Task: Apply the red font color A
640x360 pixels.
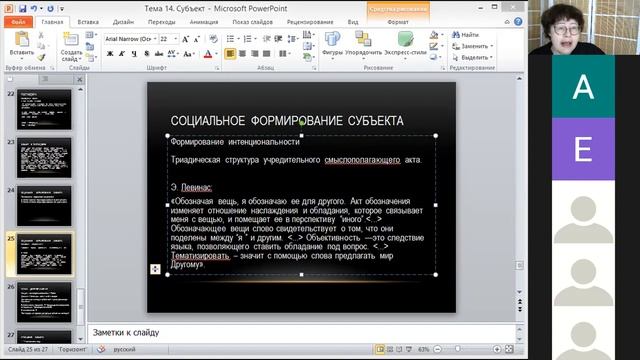Action: (x=208, y=53)
